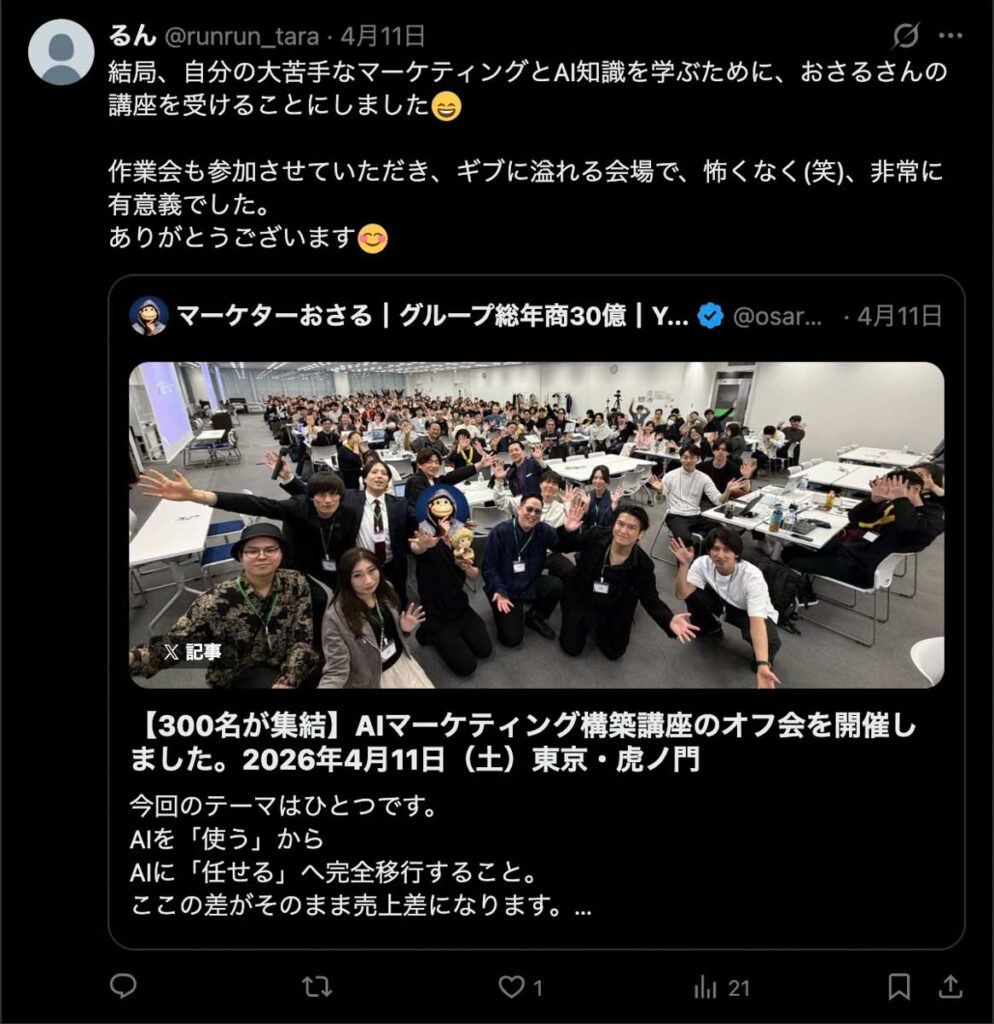The image size is (994, 1024).
Task: Click the share upload arrow icon
Action: 951,986
